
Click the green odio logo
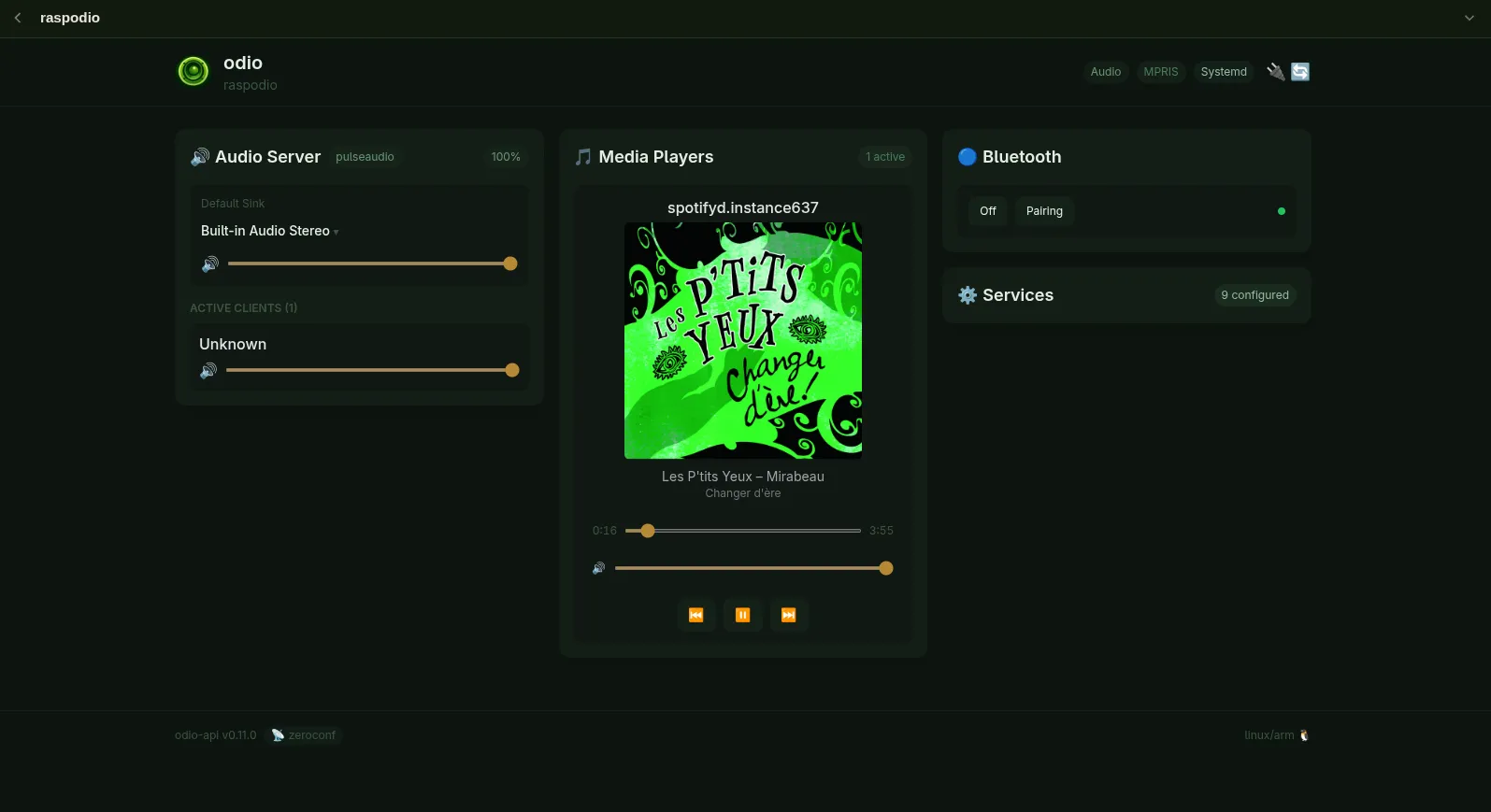click(194, 71)
